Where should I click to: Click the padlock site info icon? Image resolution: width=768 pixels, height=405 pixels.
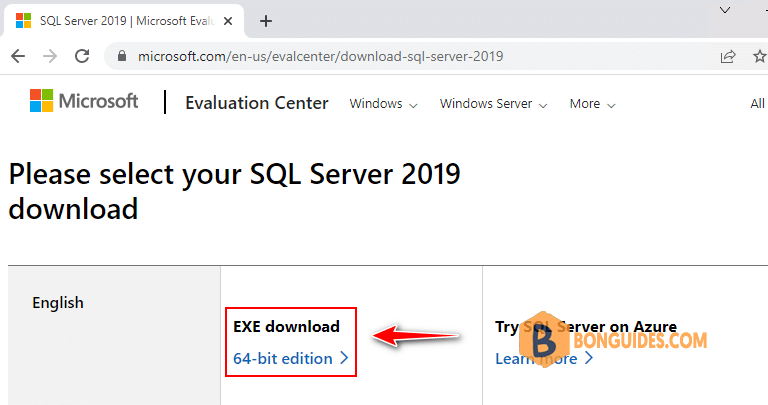click(x=122, y=56)
